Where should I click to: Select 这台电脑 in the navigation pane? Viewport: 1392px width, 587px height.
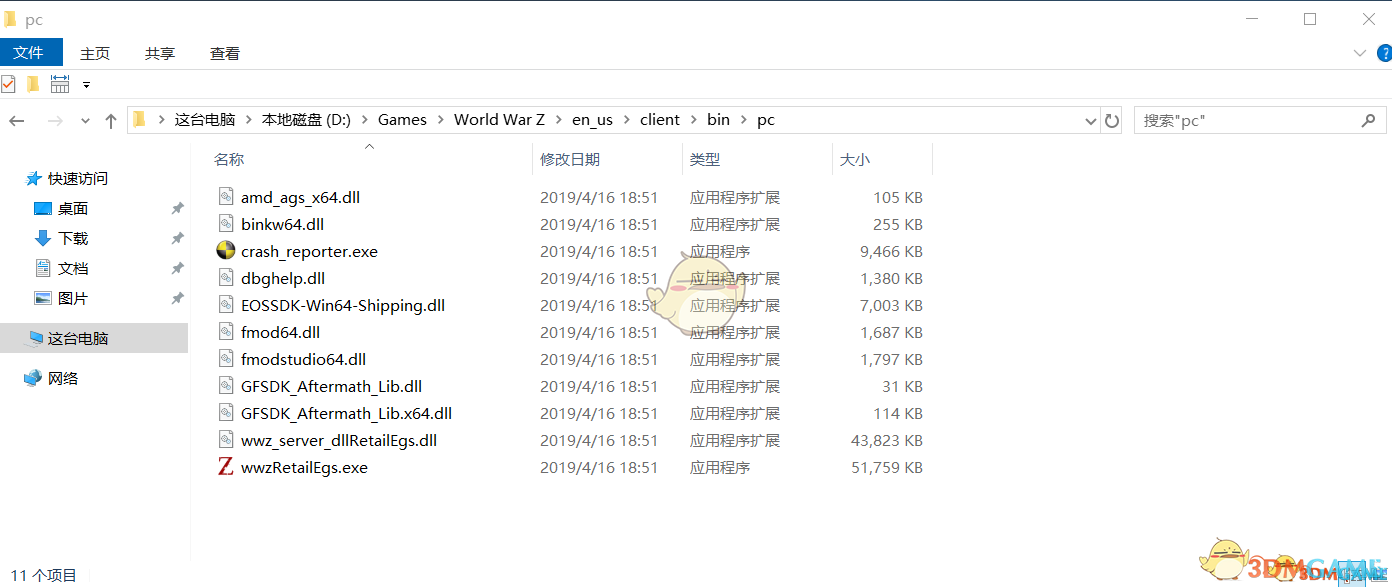94,338
